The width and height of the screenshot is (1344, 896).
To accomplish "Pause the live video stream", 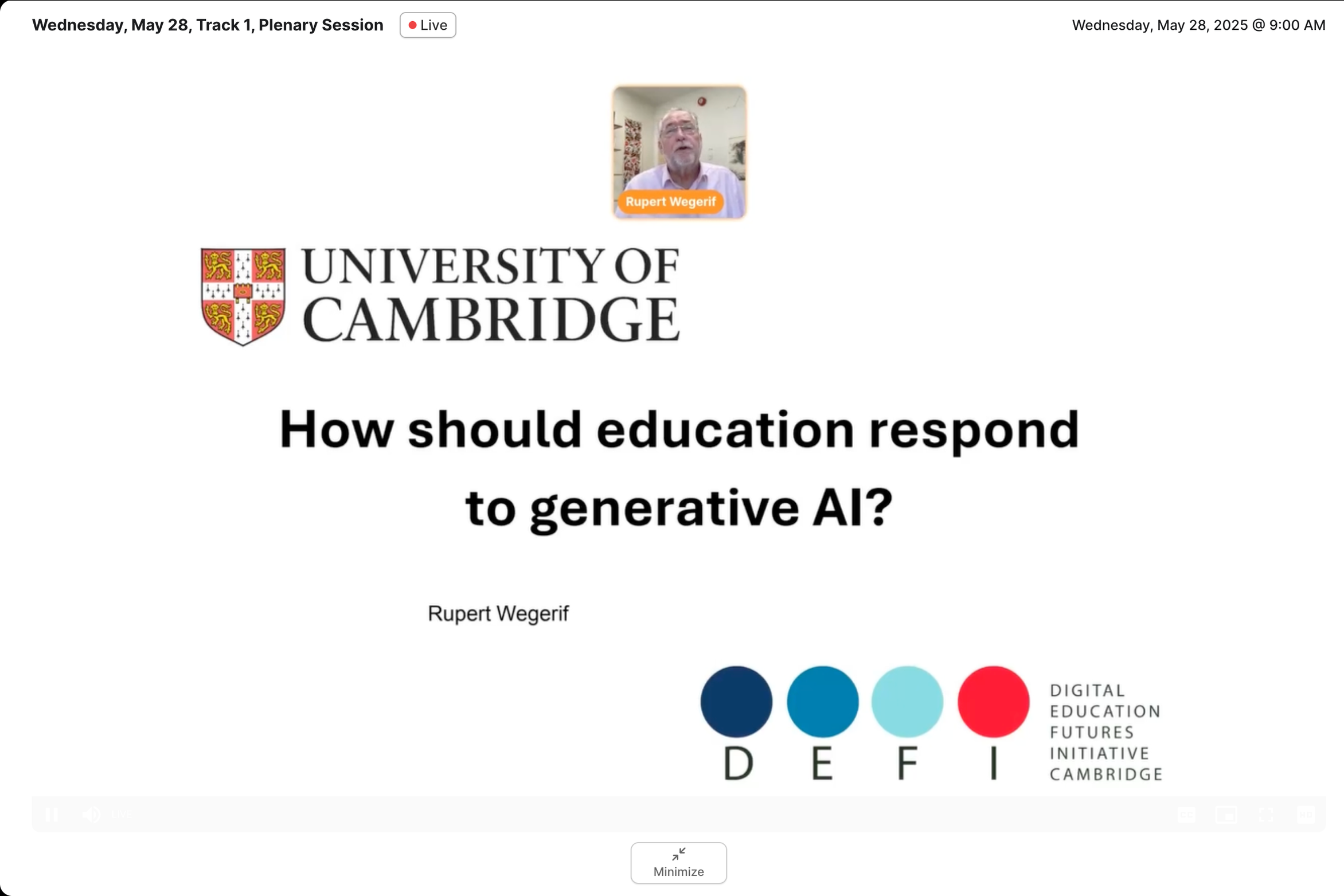I will [x=52, y=815].
